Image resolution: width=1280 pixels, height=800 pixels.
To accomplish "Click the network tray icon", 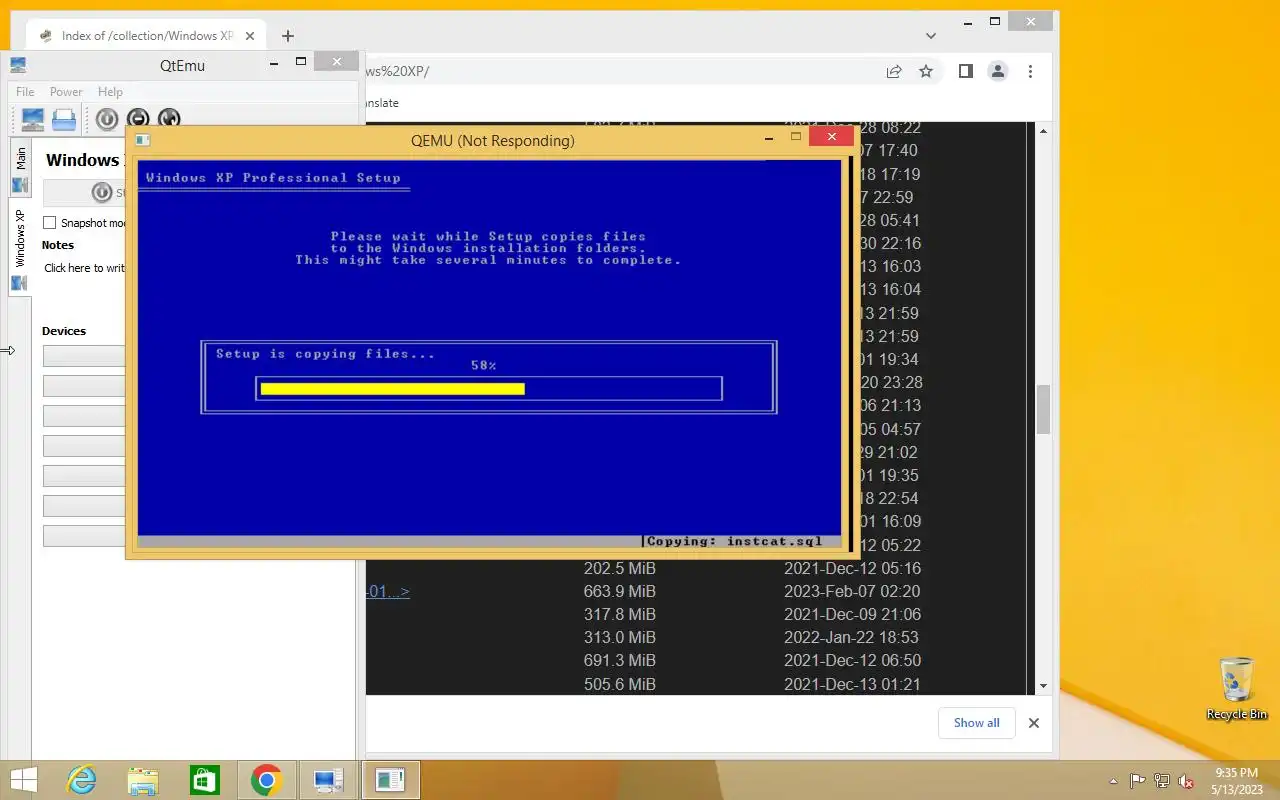I will pyautogui.click(x=1162, y=781).
